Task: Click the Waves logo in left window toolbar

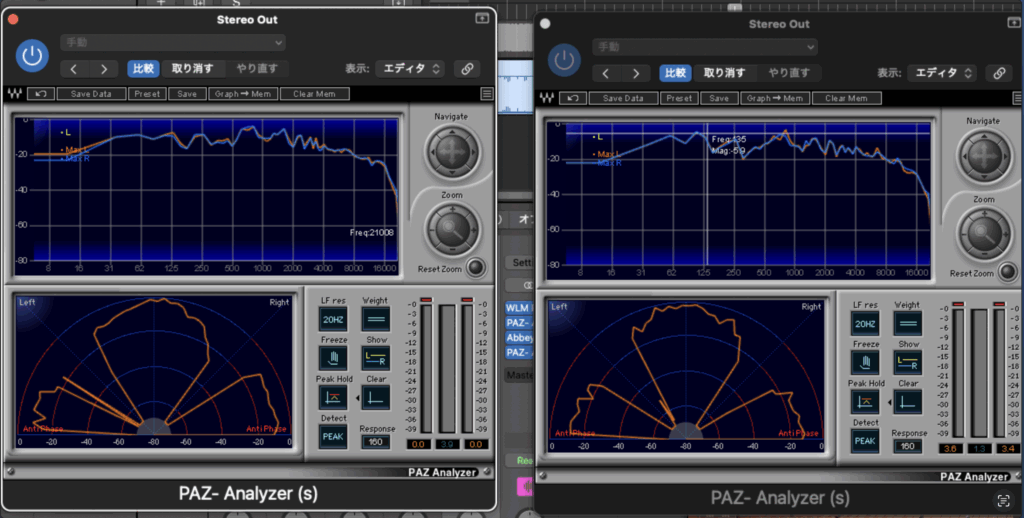Action: pos(14,94)
